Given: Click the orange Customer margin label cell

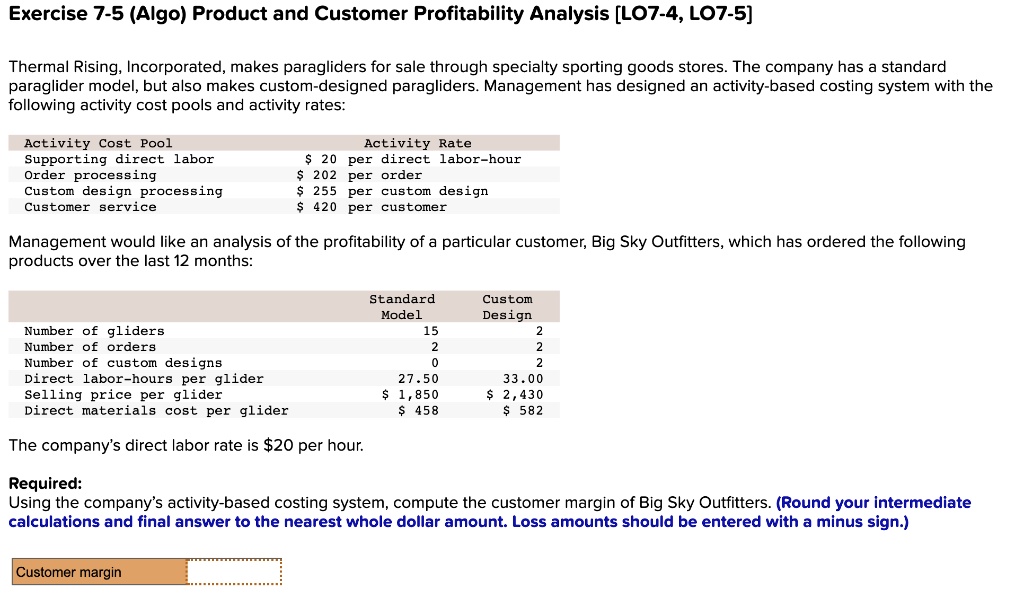Looking at the screenshot, I should point(98,572).
